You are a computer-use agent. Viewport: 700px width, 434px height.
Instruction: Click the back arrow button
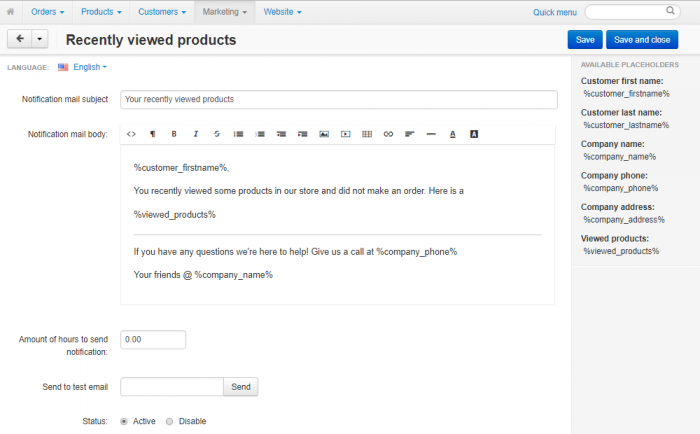(x=20, y=39)
